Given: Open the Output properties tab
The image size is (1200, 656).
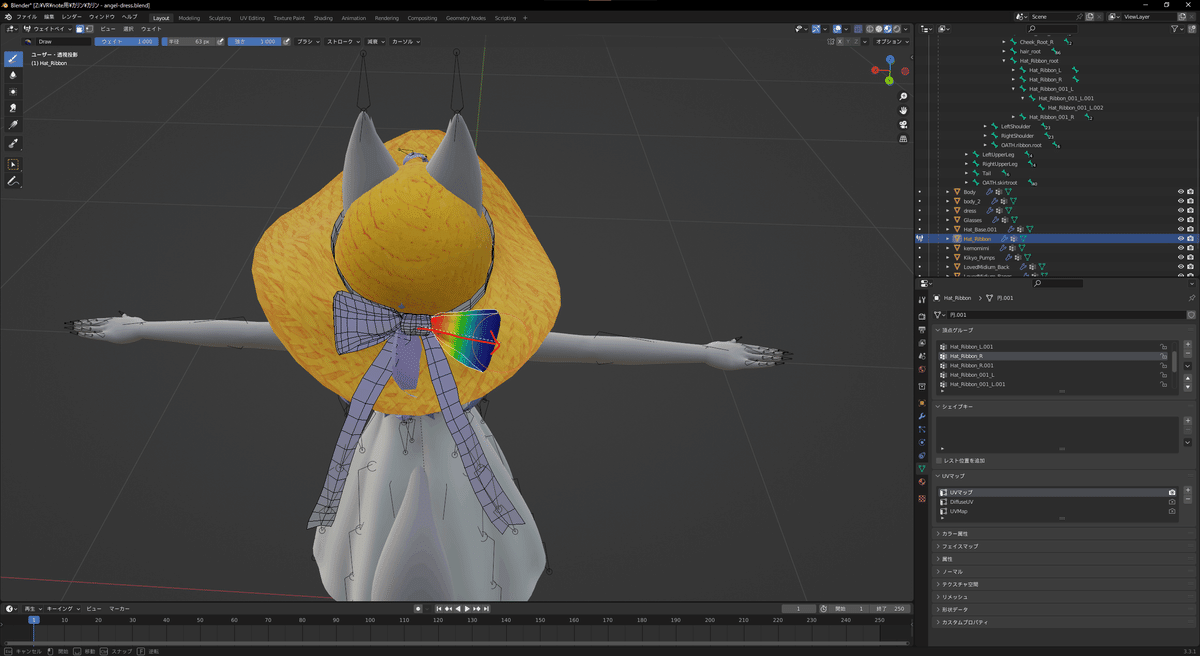Looking at the screenshot, I should click(922, 329).
